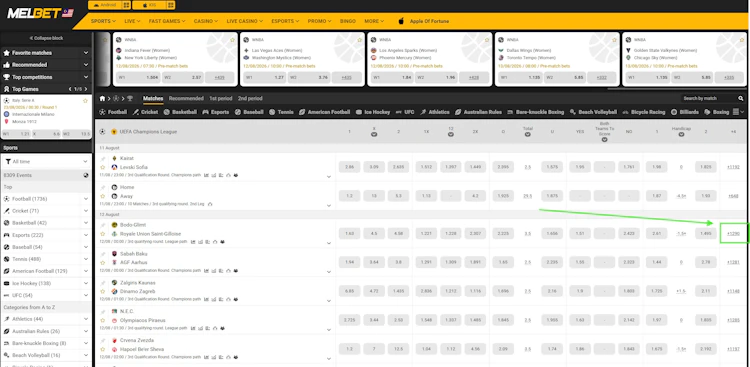This screenshot has width=750, height=367.
Task: Select Cricket (71) in the sidebar
Action: click(x=25, y=211)
